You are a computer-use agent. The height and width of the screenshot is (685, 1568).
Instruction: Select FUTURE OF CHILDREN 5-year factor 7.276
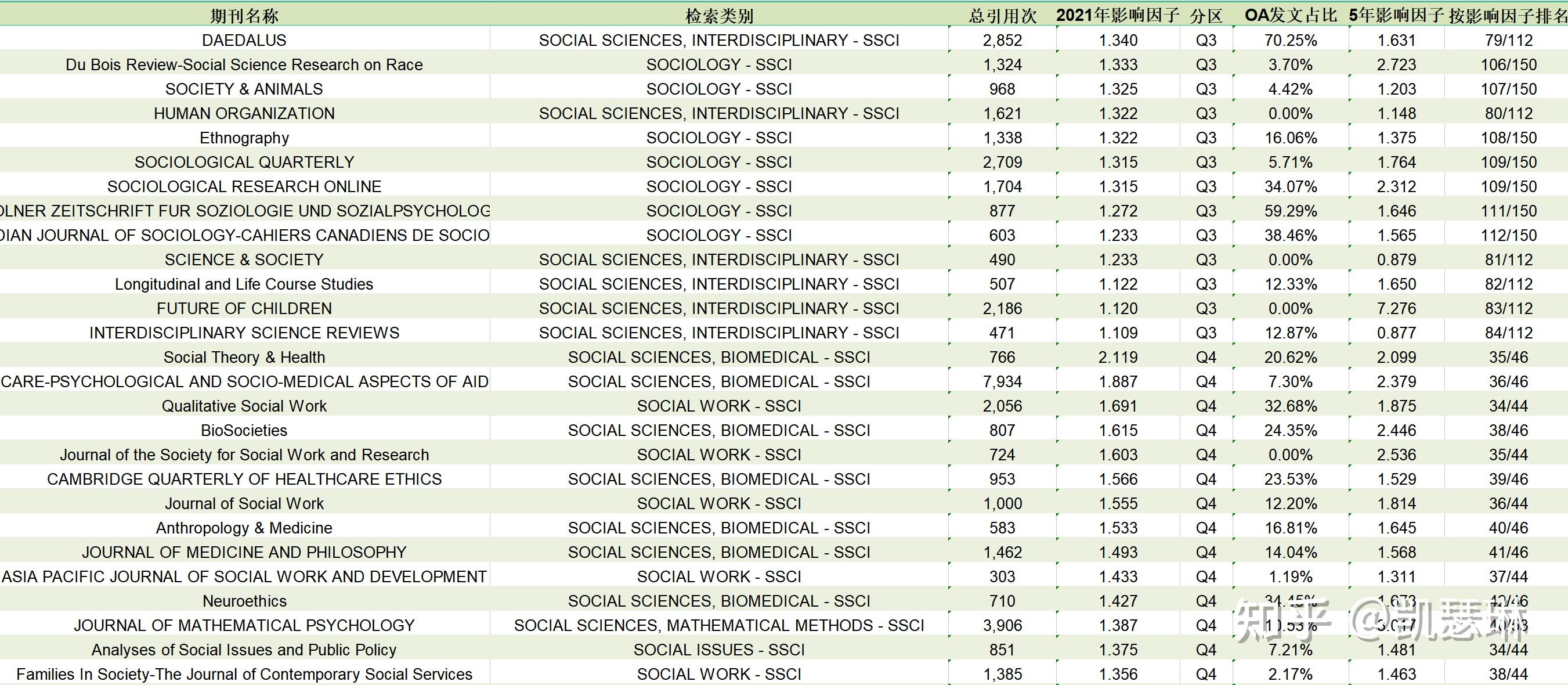(x=1396, y=309)
